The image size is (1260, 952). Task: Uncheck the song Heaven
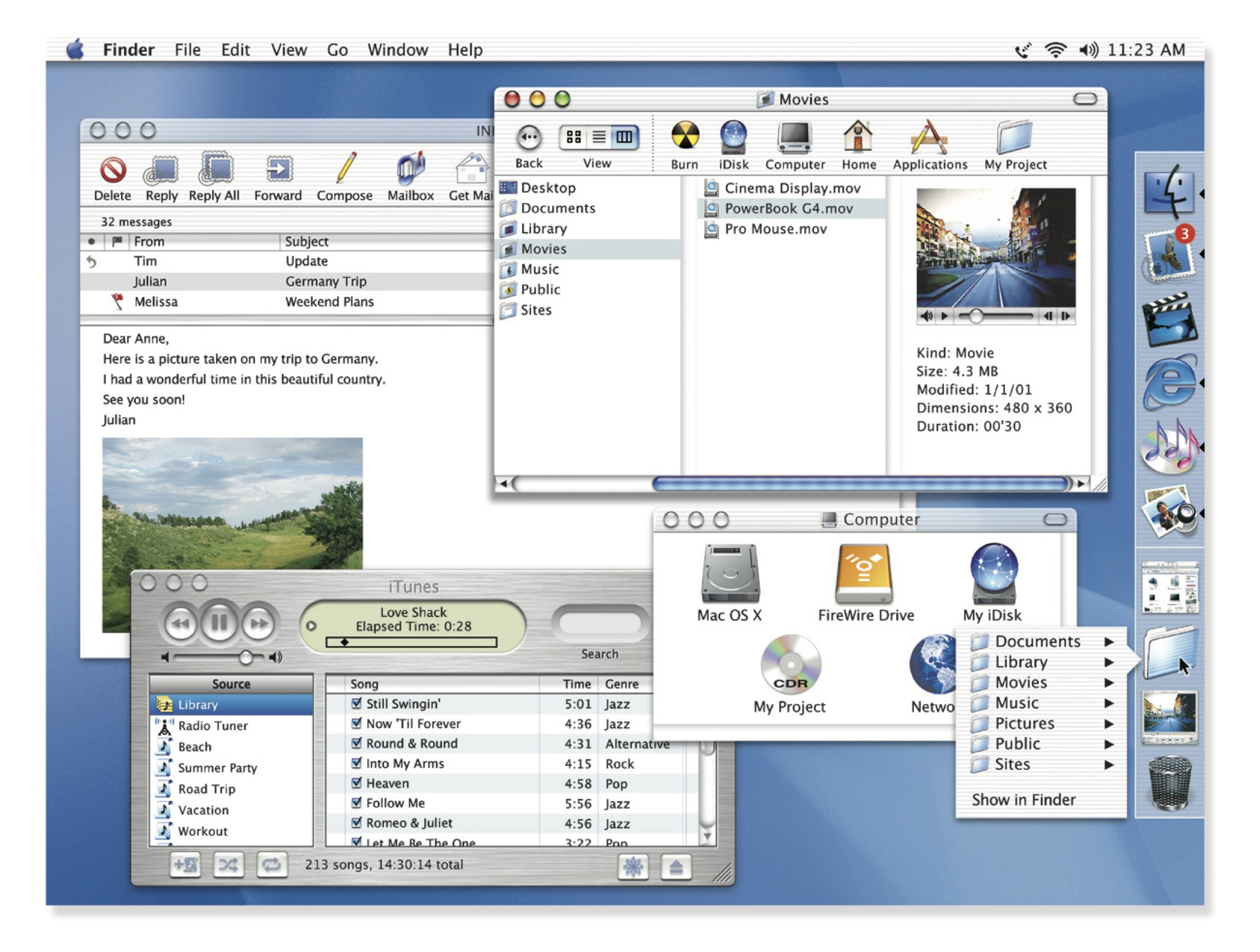pos(356,783)
